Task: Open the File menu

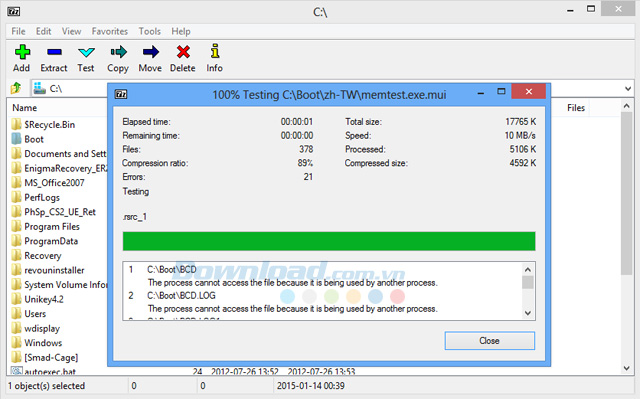Action: point(18,31)
